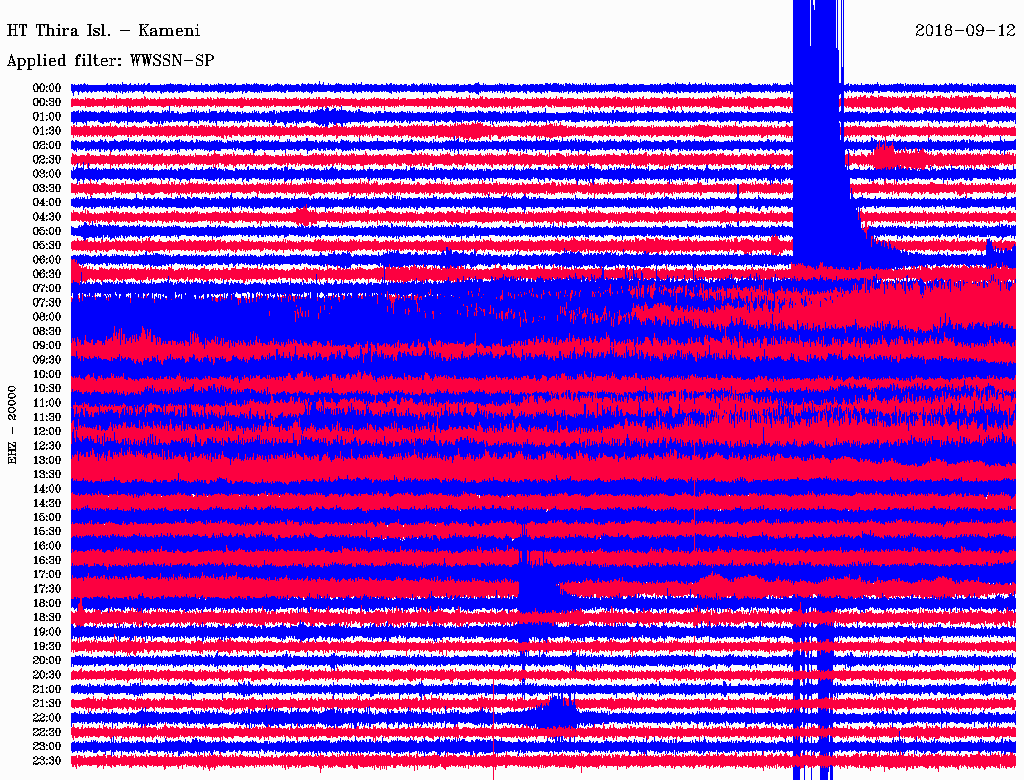Select the 15:00 time label
The height and width of the screenshot is (780, 1024).
pos(47,517)
